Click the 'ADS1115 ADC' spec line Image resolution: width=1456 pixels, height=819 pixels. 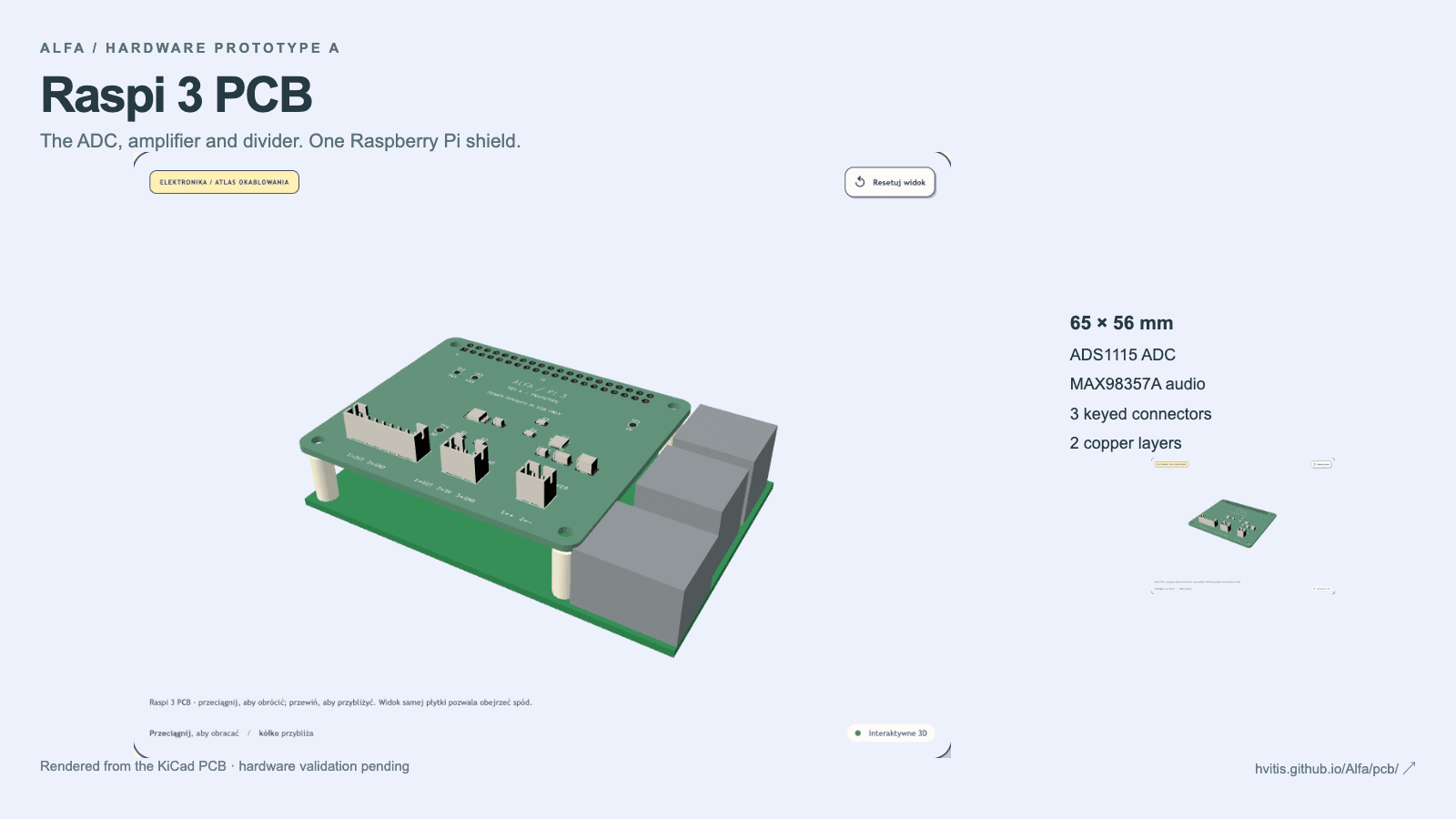click(1122, 355)
